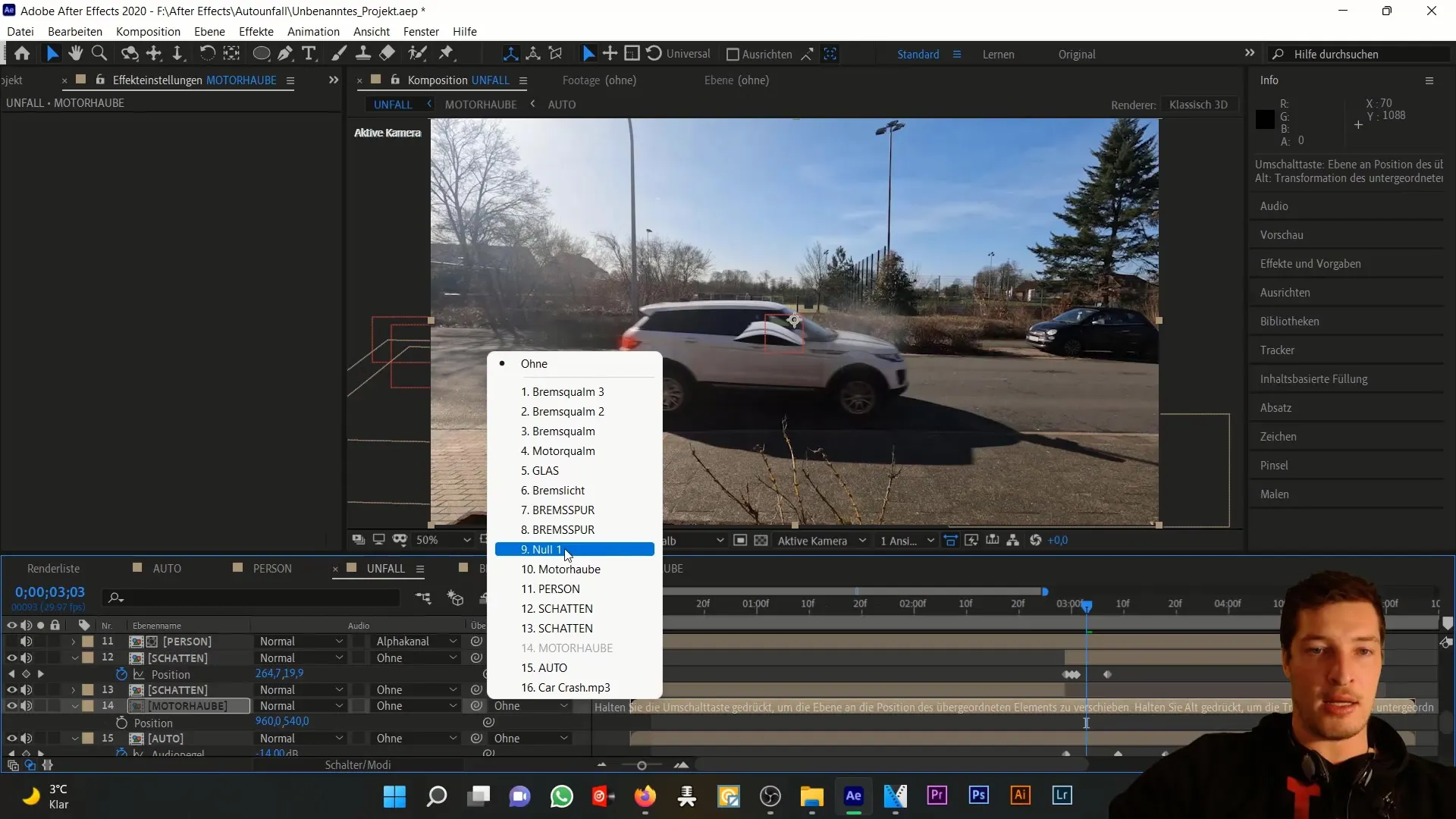Click the Render Queue icon
The width and height of the screenshot is (1456, 819).
[x=52, y=568]
